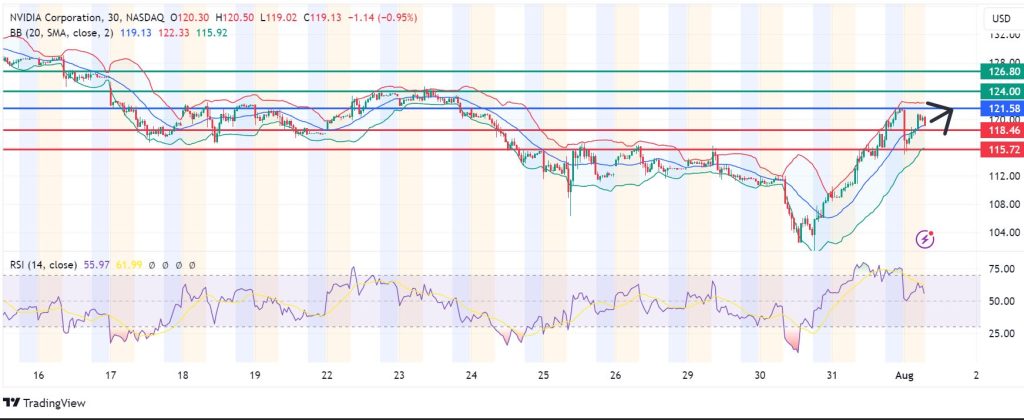
Task: Open the USD currency selector
Action: click(x=1001, y=18)
